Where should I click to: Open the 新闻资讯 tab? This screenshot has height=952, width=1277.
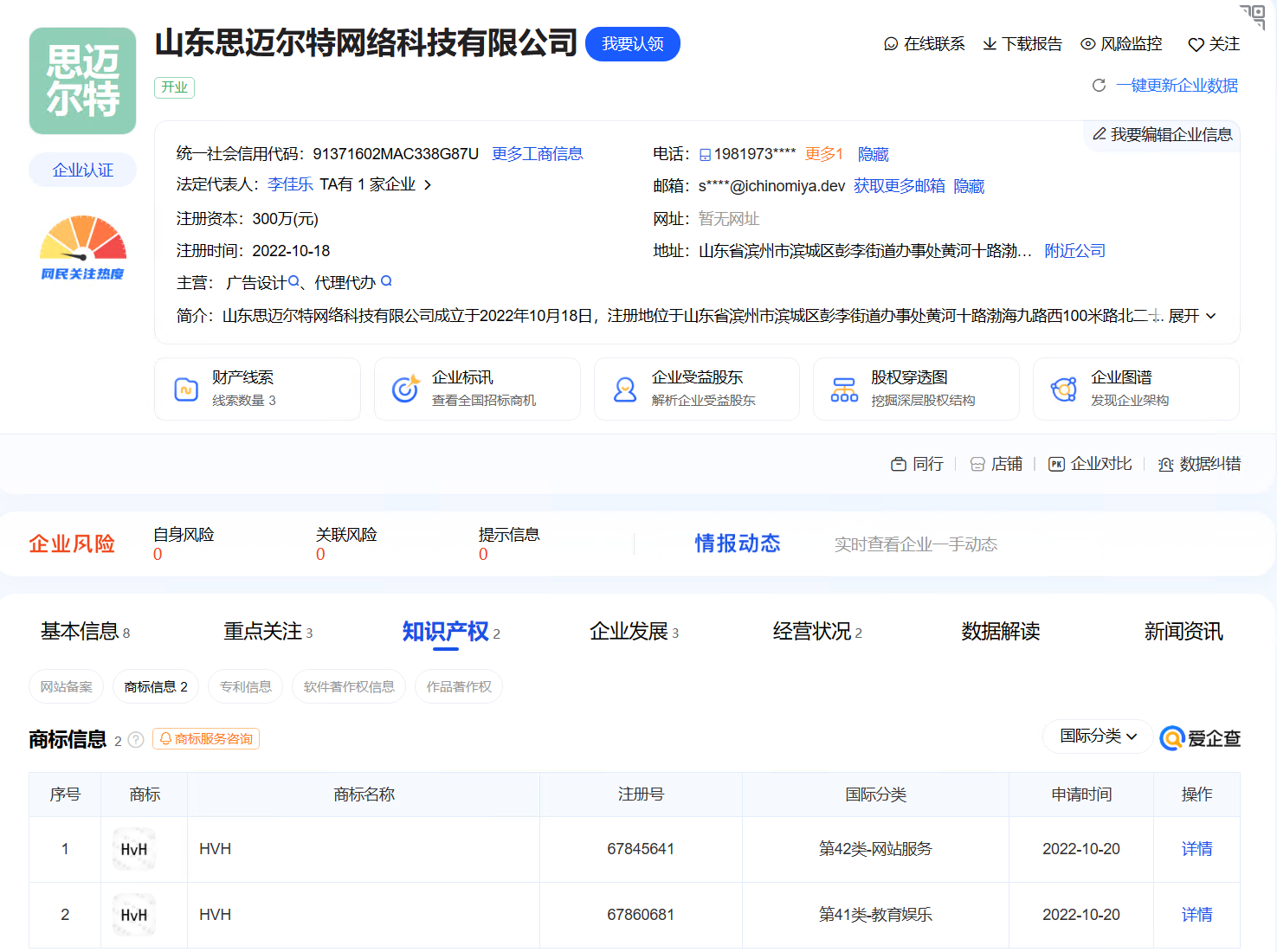pyautogui.click(x=1183, y=632)
